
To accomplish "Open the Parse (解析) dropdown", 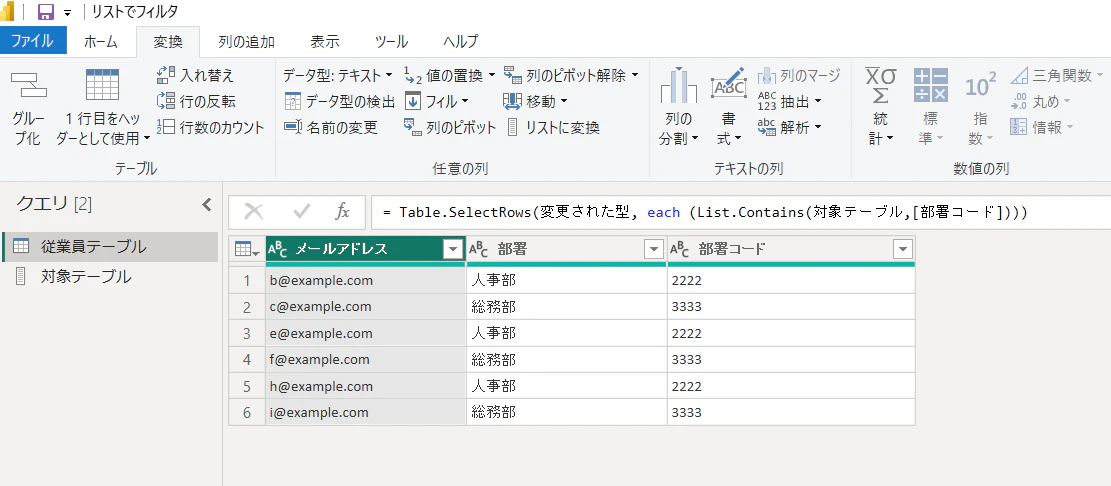I will (x=789, y=128).
